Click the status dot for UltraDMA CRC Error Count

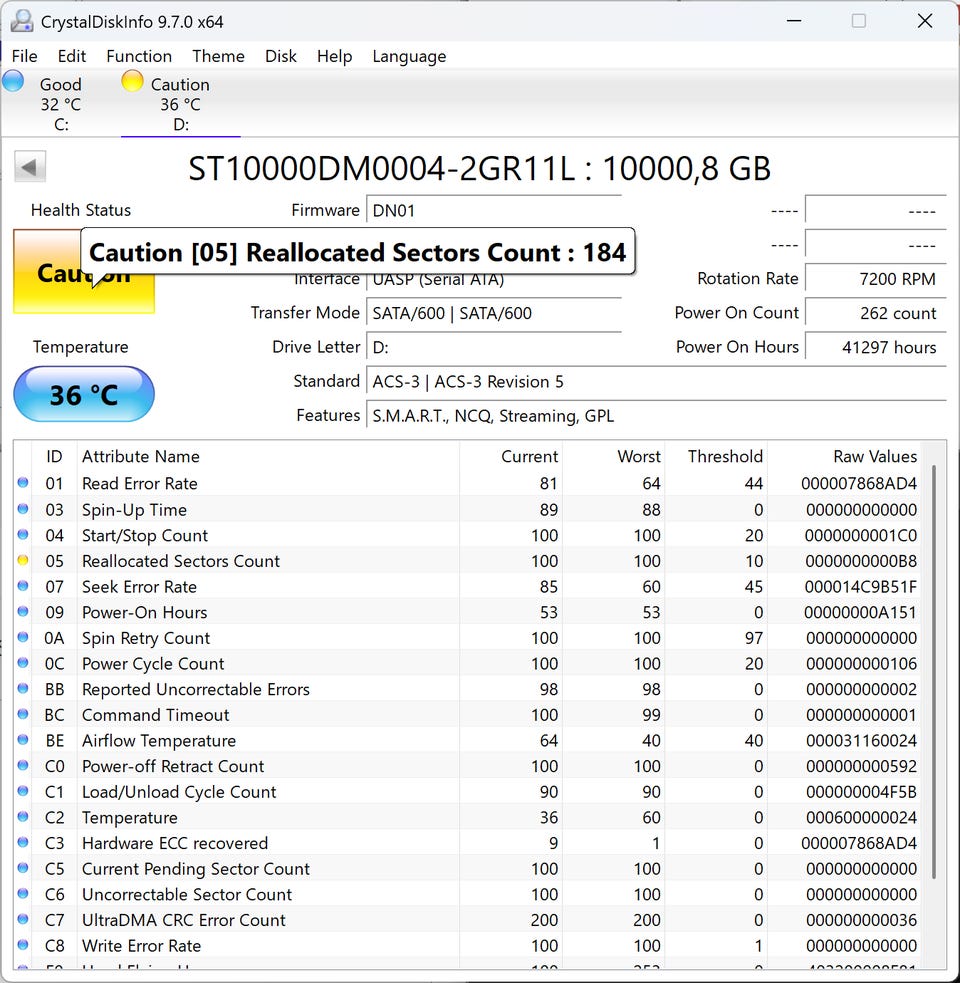pos(23,920)
